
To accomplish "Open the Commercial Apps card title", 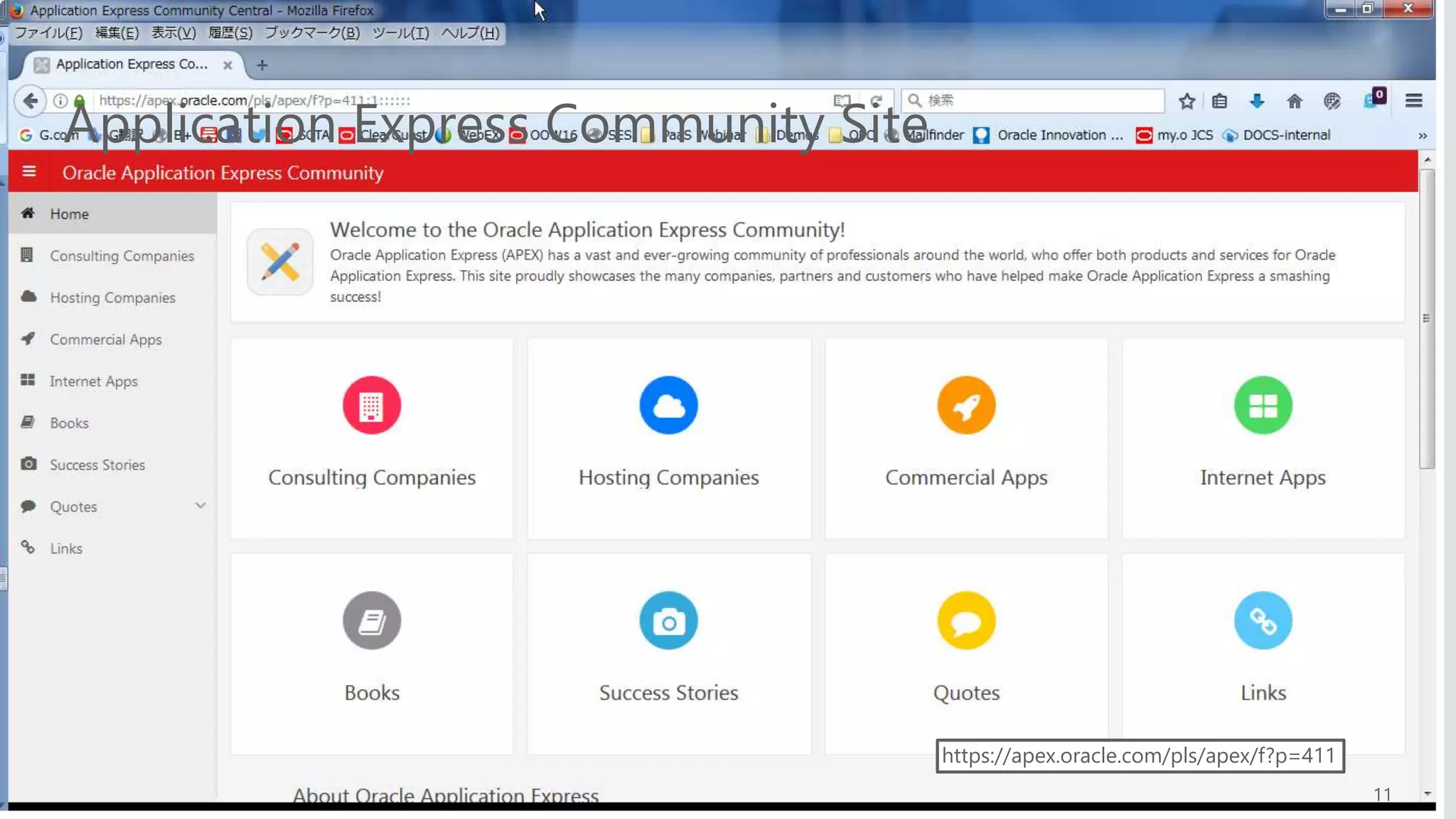I will 966,478.
